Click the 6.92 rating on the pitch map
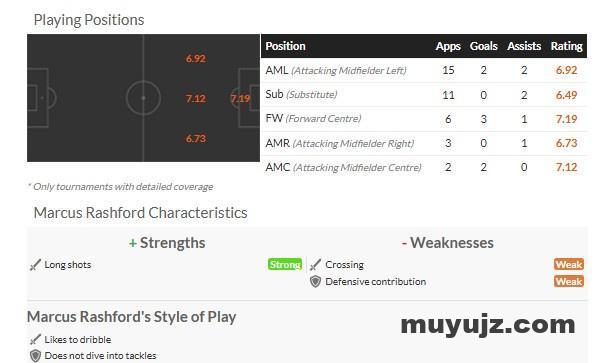600x363 pixels. (196, 59)
